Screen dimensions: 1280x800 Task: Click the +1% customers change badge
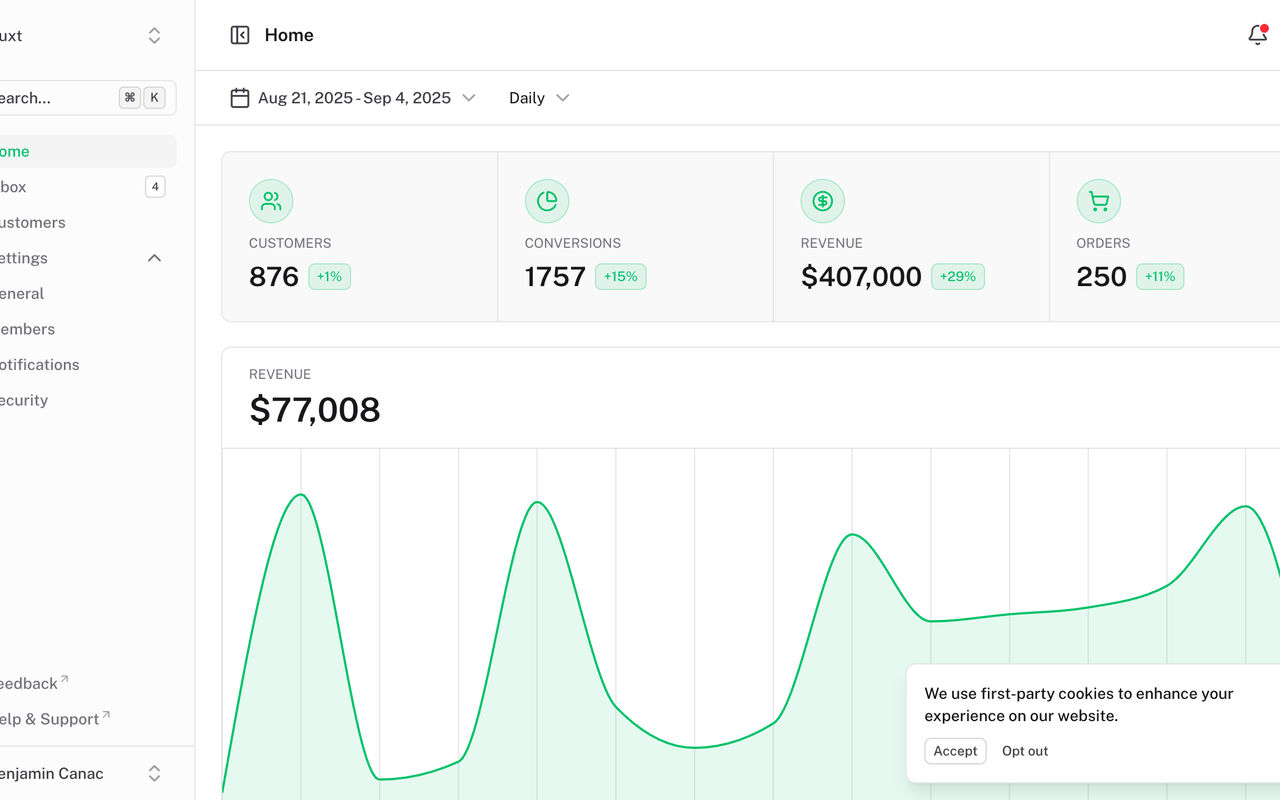coord(329,277)
